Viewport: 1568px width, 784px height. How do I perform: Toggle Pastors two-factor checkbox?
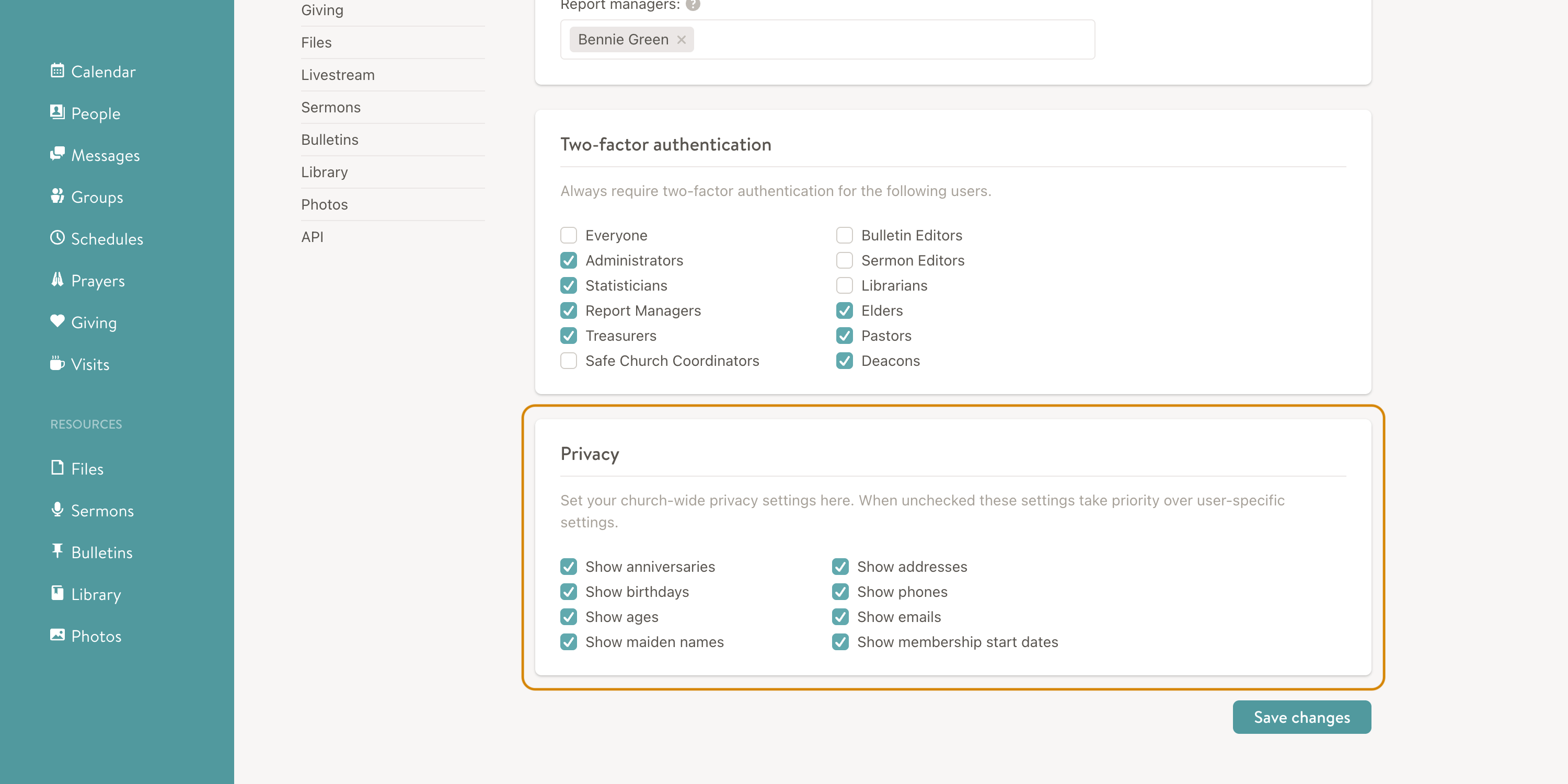click(x=844, y=336)
